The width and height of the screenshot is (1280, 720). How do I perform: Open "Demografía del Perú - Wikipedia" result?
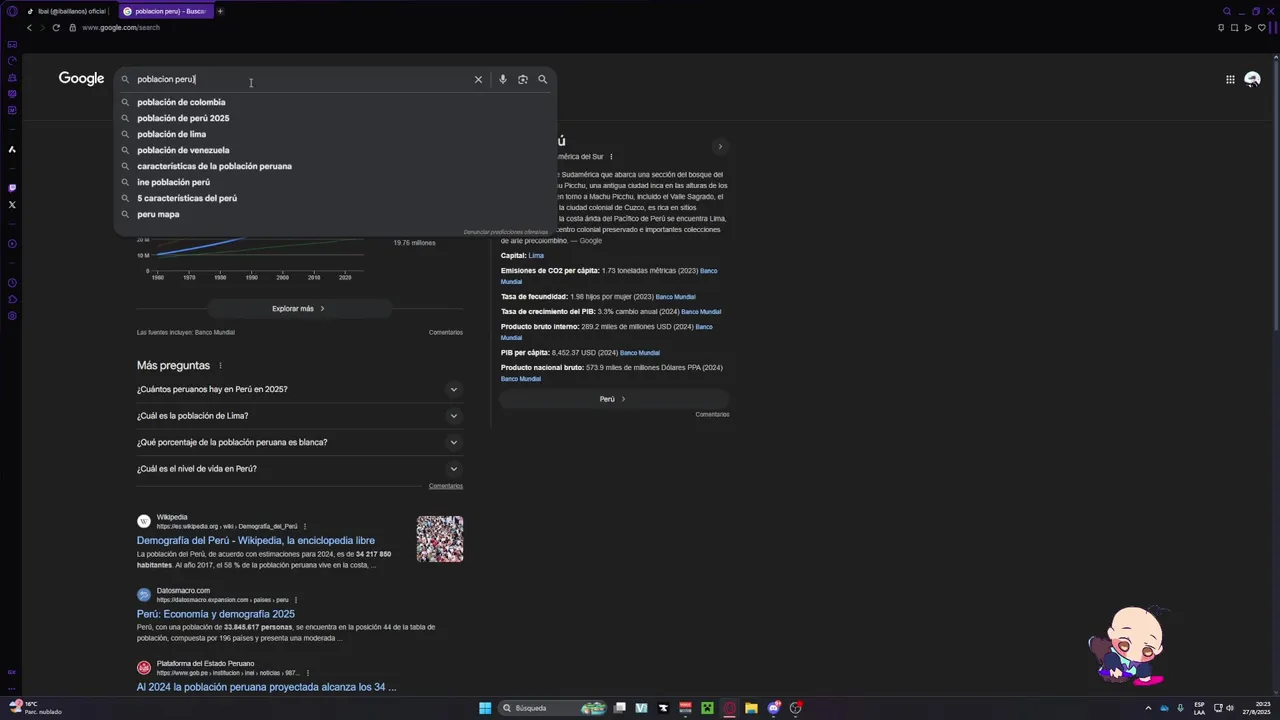coord(256,541)
